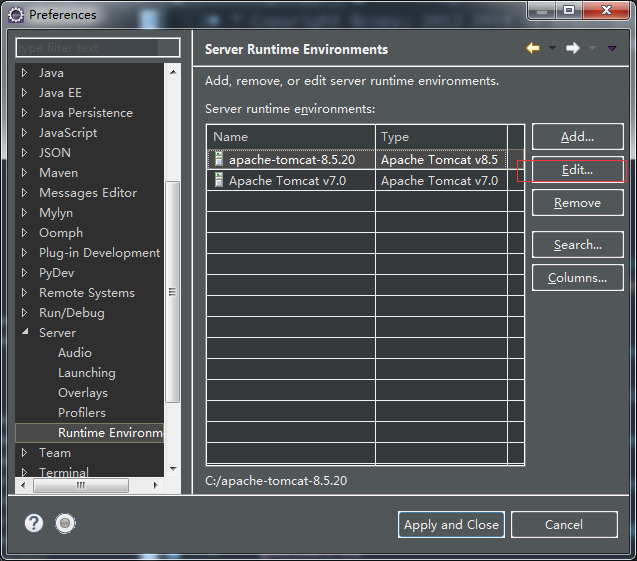Collapse the Server tree node
This screenshot has height=561, width=637.
[25, 331]
